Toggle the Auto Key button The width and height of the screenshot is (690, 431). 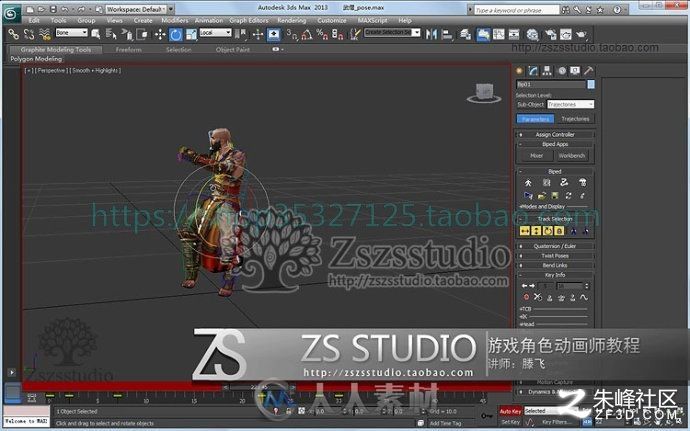(x=510, y=411)
